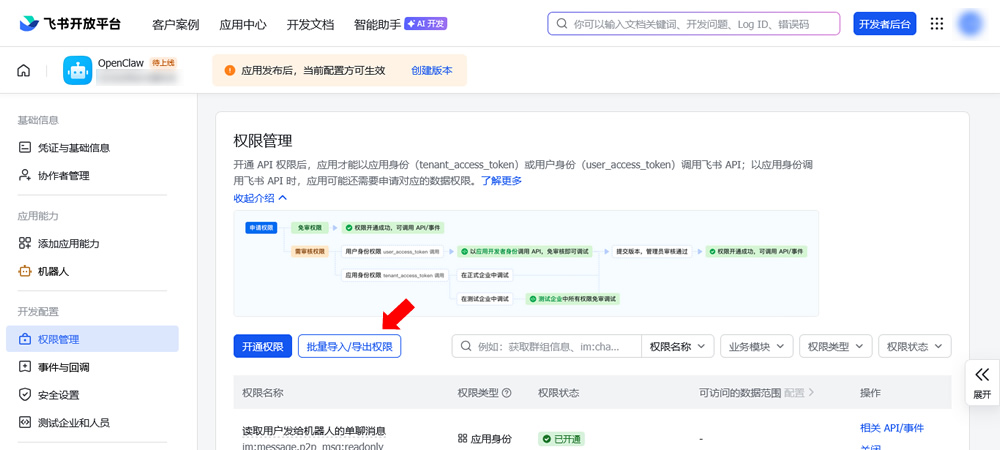Screen dimensions: 1000x450
Task: Click the Feishu Open Platform logo
Action: 69,24
